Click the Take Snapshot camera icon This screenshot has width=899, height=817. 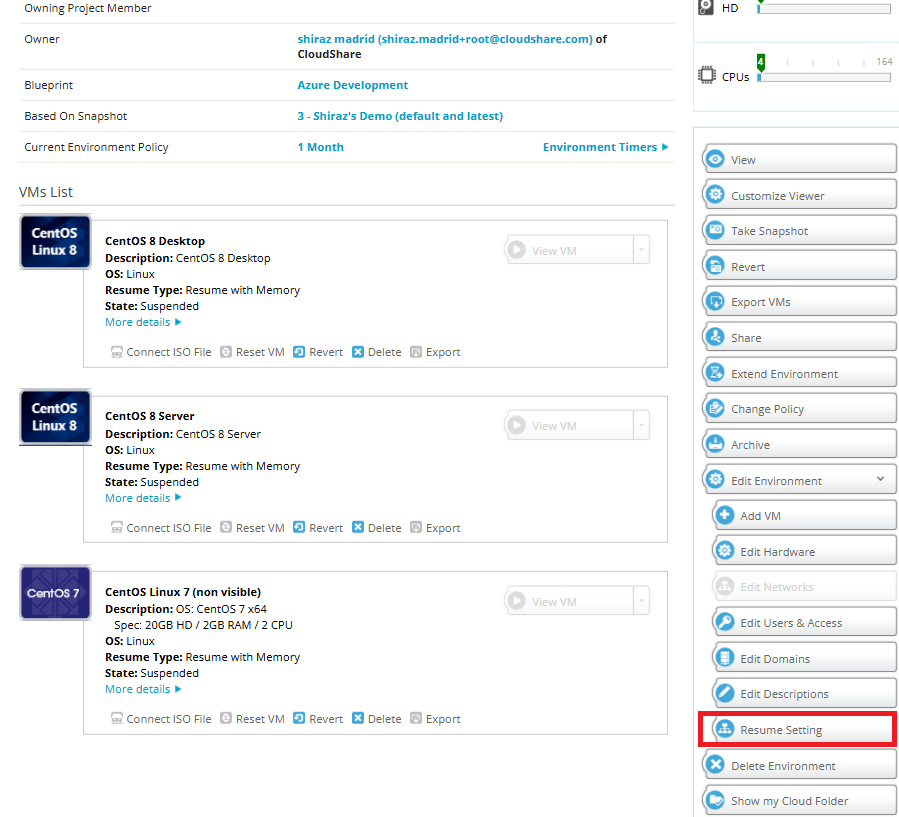coord(715,230)
